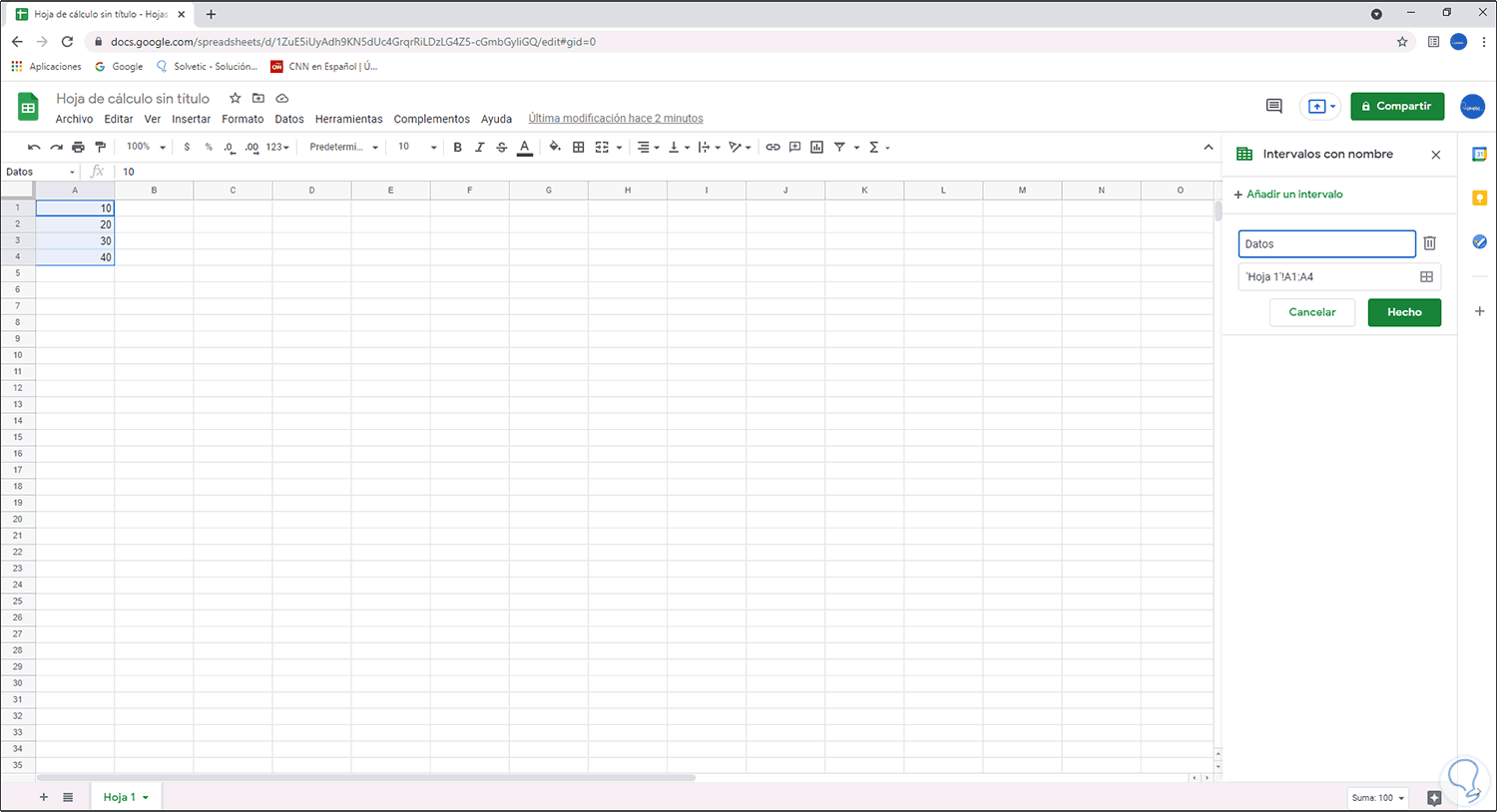
Task: Insert a link using the link icon
Action: tap(772, 147)
